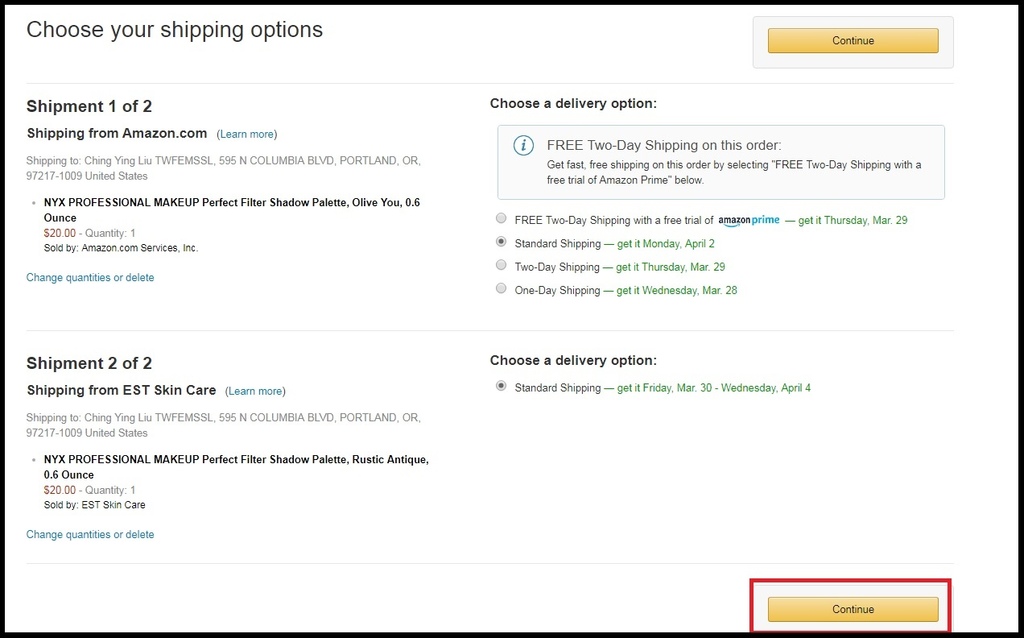Click the 'get it Wednesday, Mar. 28' delivery date

tap(676, 290)
